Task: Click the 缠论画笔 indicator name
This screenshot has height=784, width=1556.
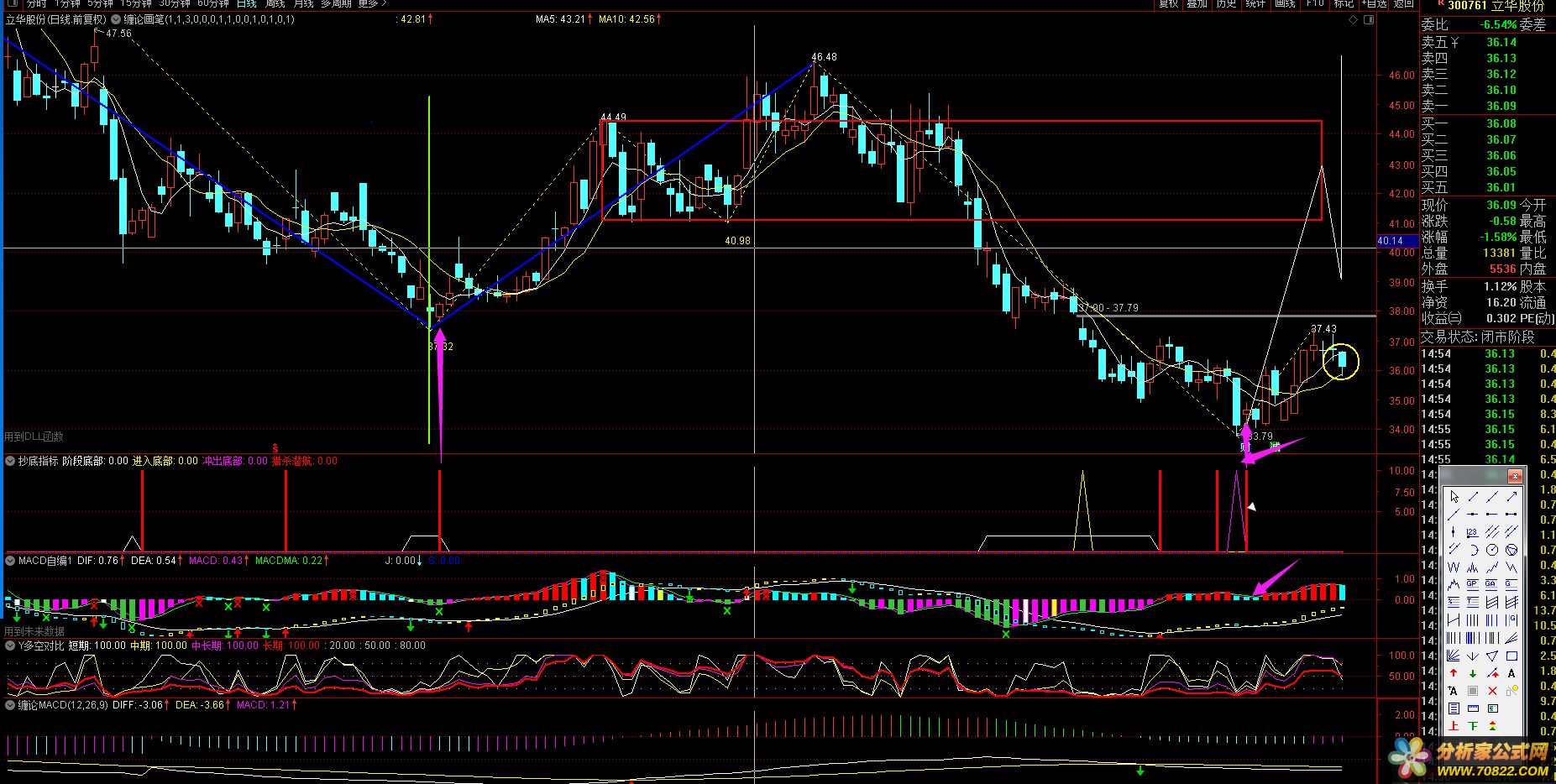Action: point(210,19)
